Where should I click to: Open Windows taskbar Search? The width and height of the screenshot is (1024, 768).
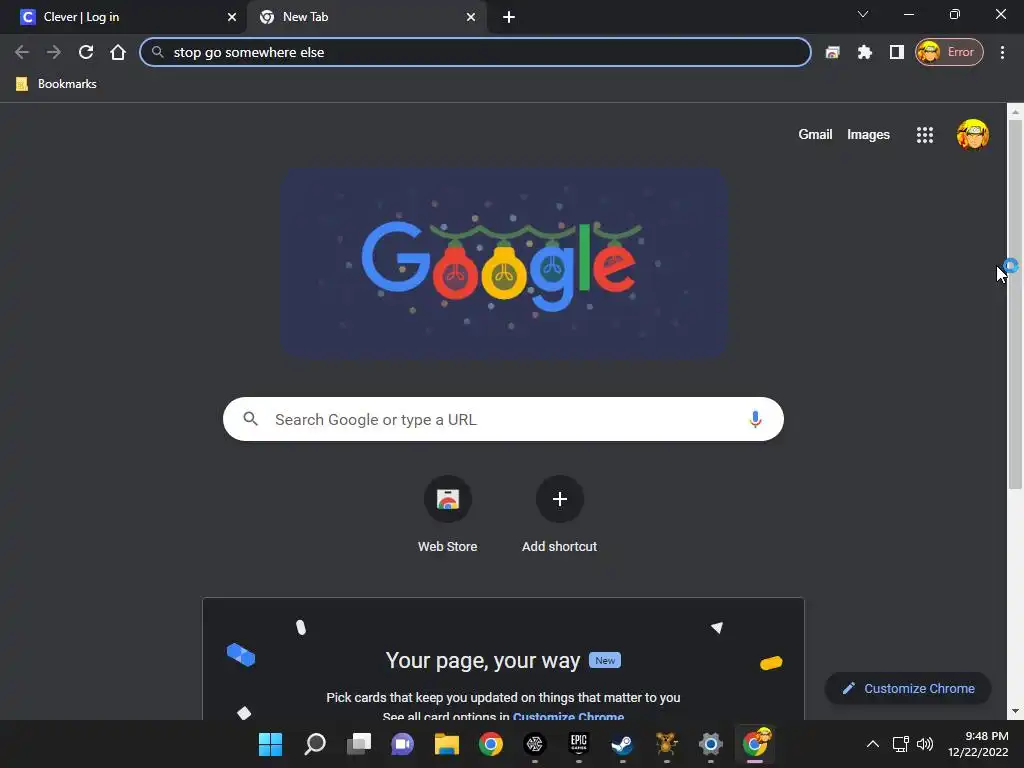click(x=315, y=744)
